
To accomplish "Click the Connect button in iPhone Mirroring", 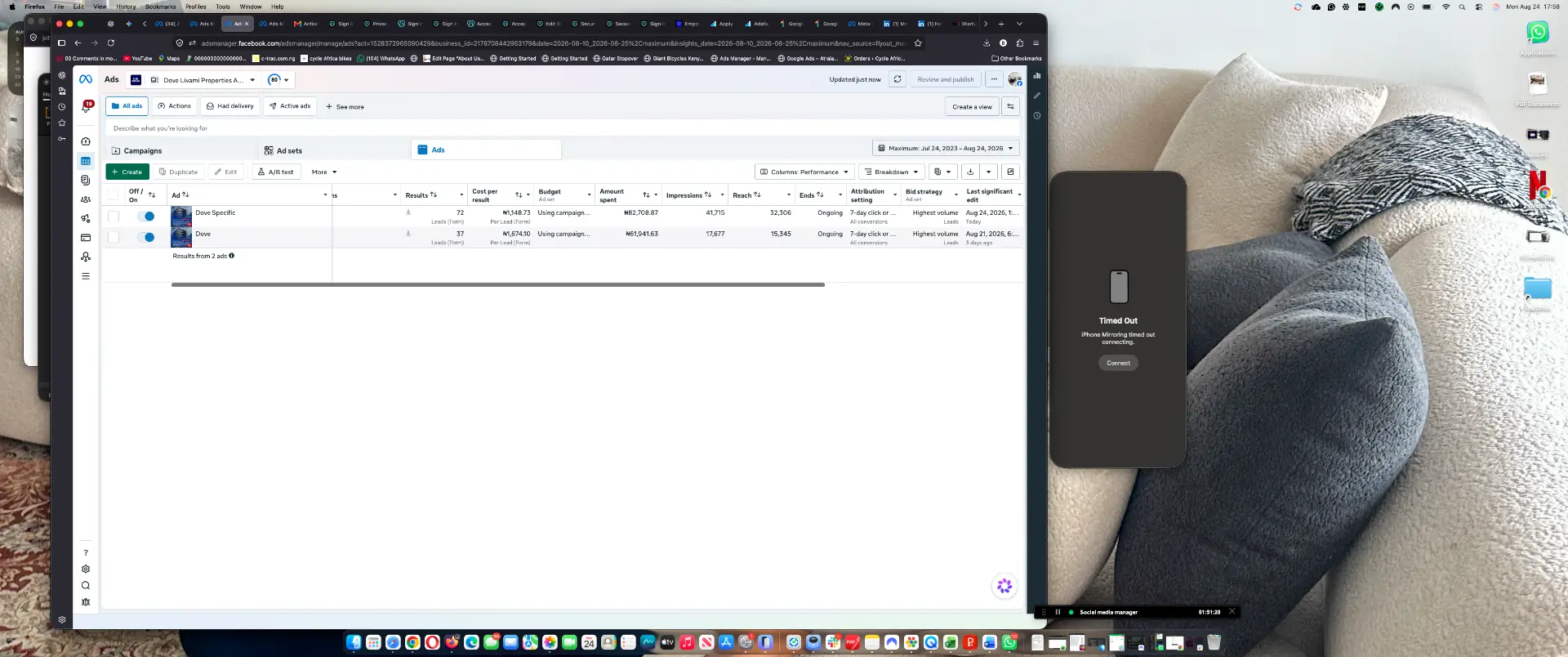I will pos(1118,363).
